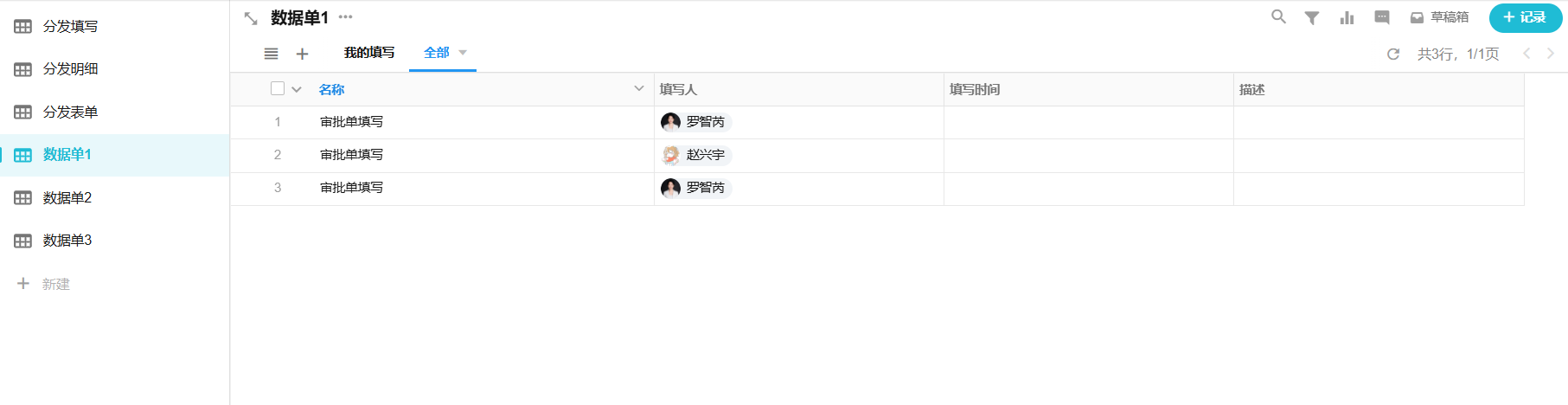
Task: Click the 赵兴宇 user chip in row 2
Action: [696, 155]
